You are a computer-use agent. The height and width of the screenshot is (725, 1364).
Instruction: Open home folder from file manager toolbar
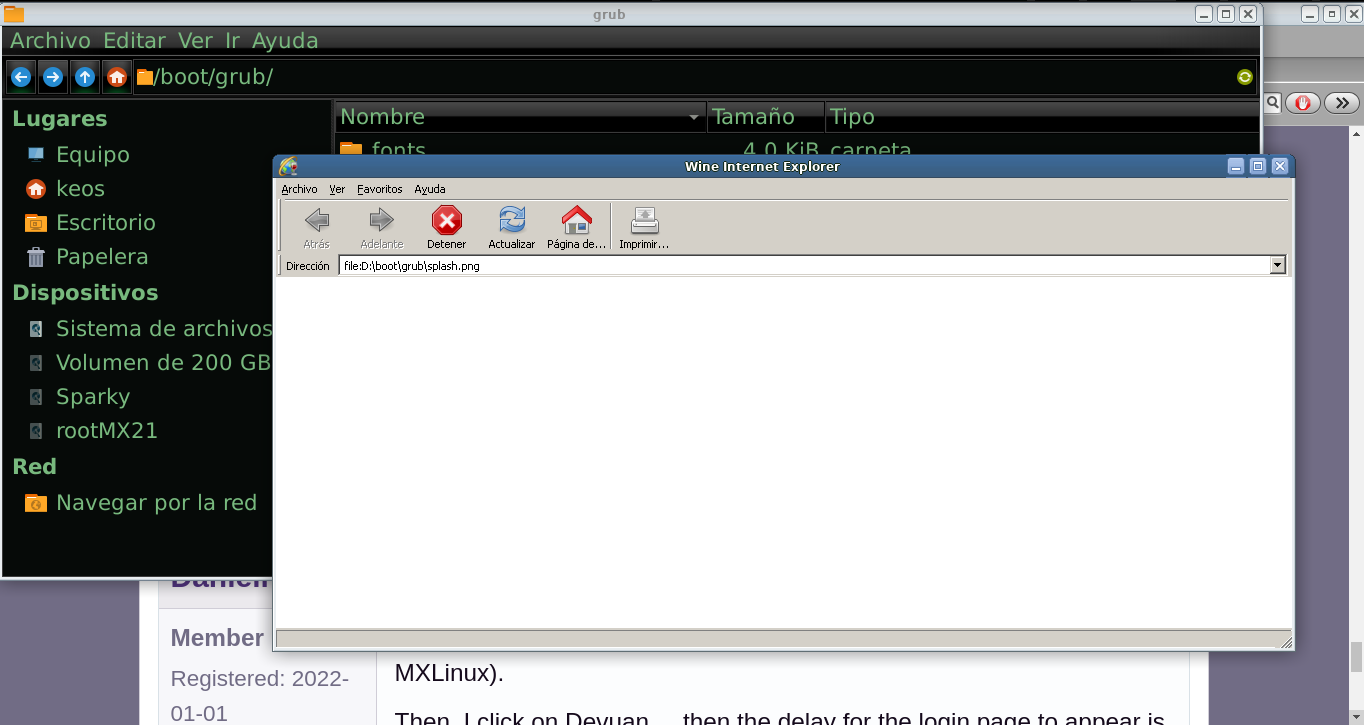tap(117, 77)
